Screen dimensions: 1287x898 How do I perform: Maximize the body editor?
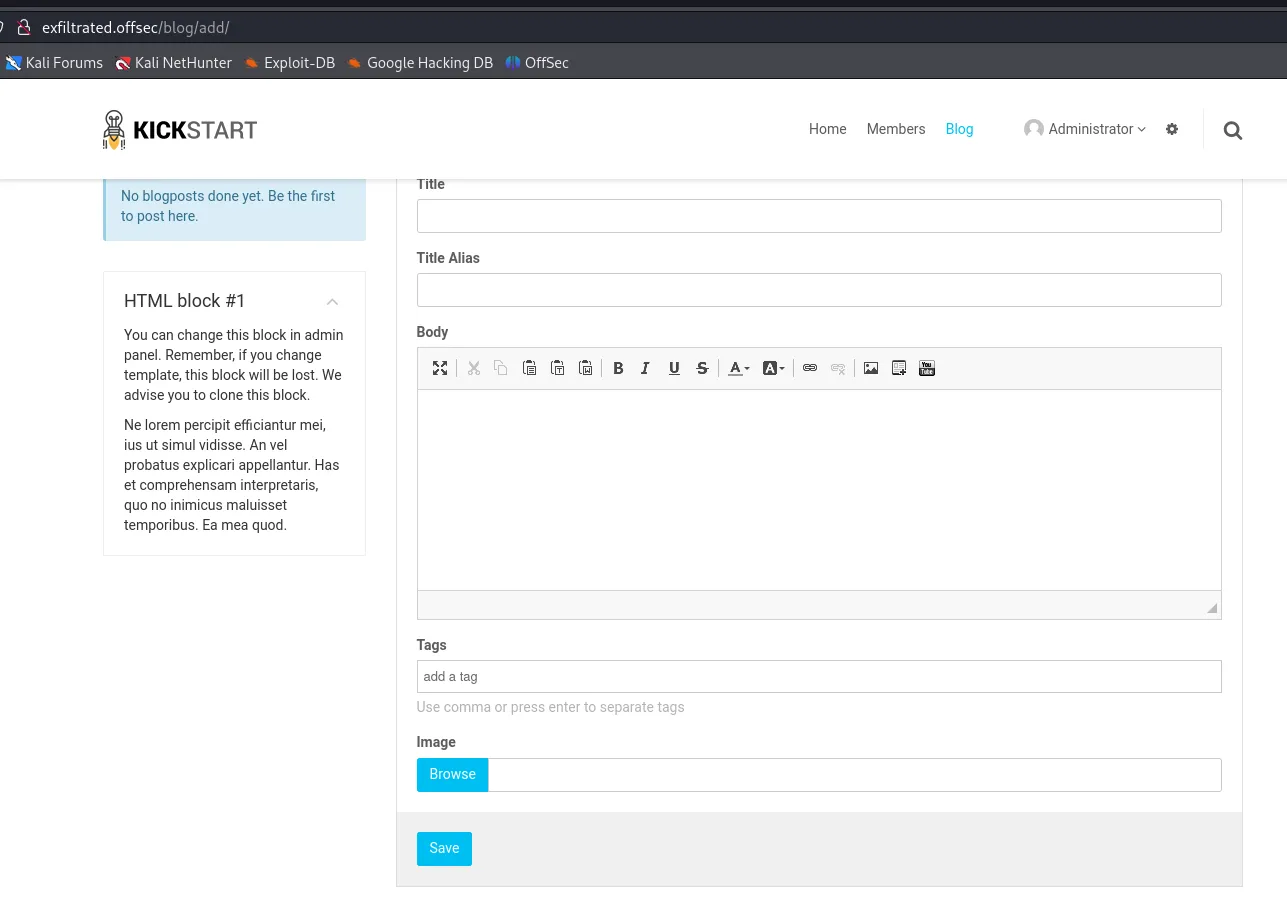click(x=440, y=368)
